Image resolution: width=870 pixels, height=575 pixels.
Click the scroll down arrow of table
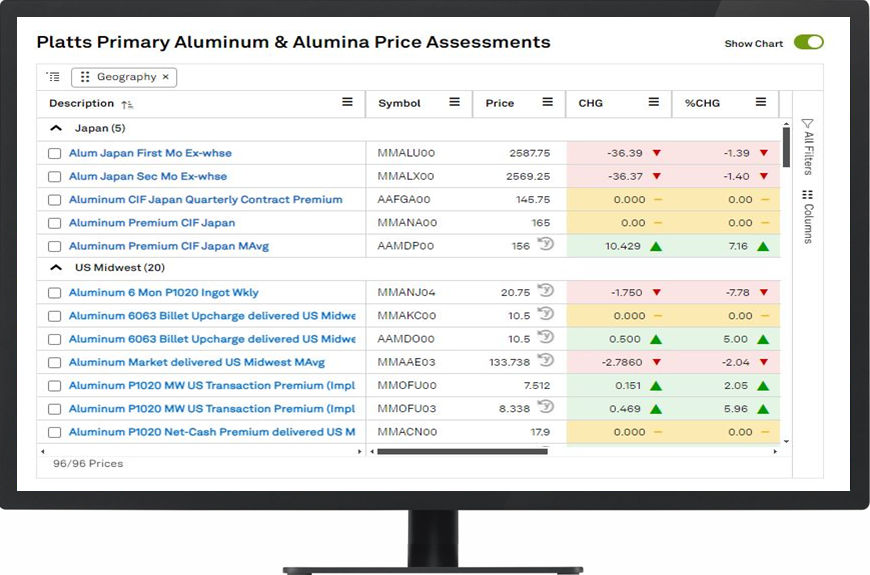[786, 442]
